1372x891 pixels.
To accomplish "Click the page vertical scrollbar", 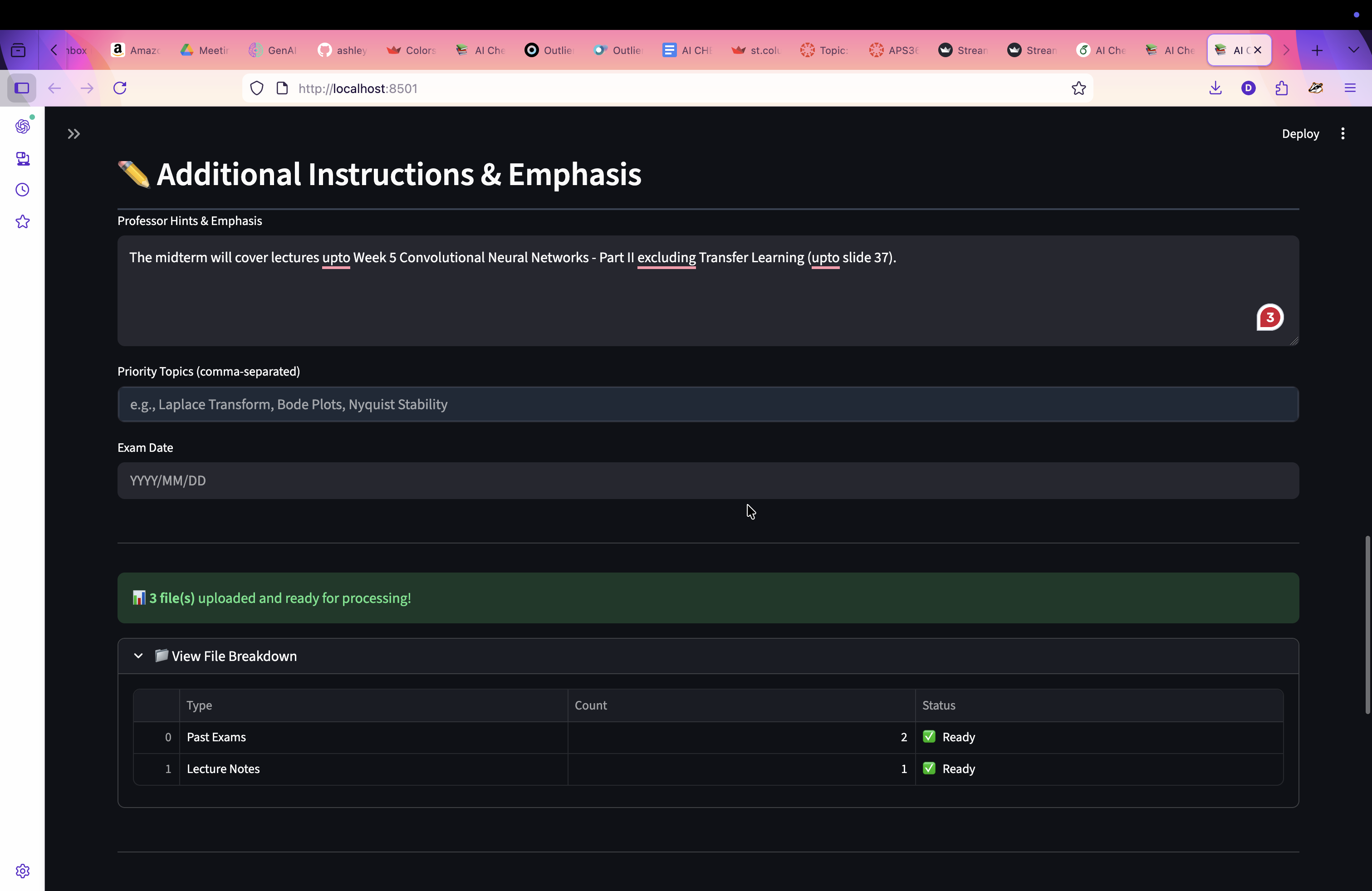I will pyautogui.click(x=1367, y=625).
